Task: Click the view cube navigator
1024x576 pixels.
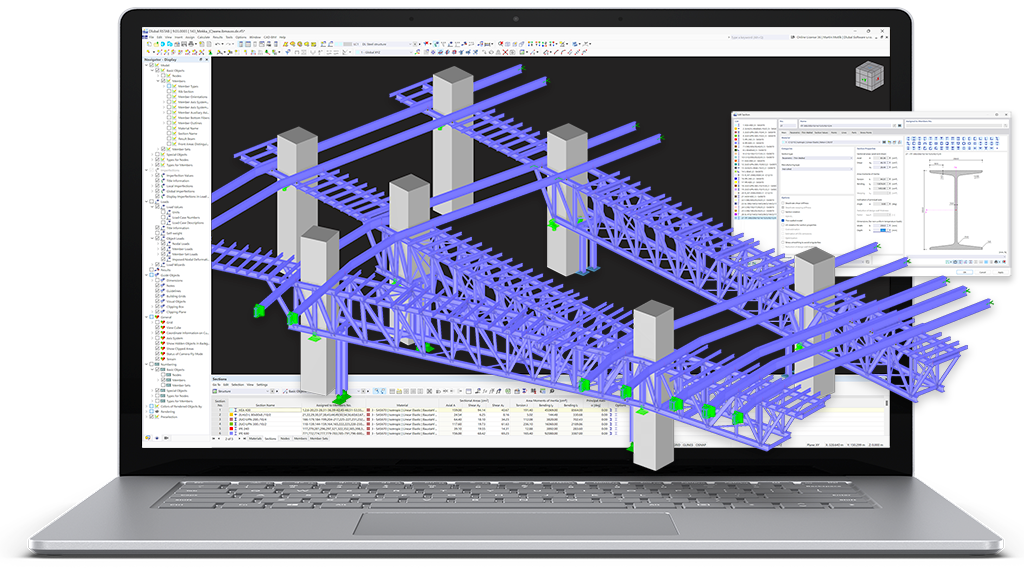Action: pyautogui.click(x=869, y=76)
